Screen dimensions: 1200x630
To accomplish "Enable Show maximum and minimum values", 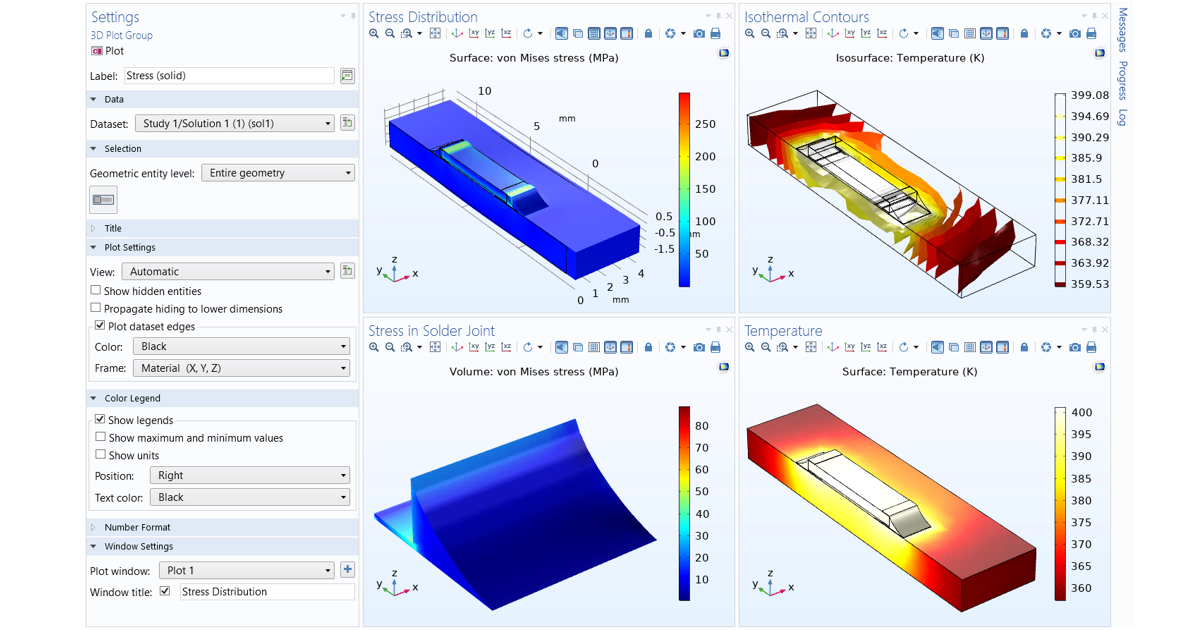I will 100,438.
